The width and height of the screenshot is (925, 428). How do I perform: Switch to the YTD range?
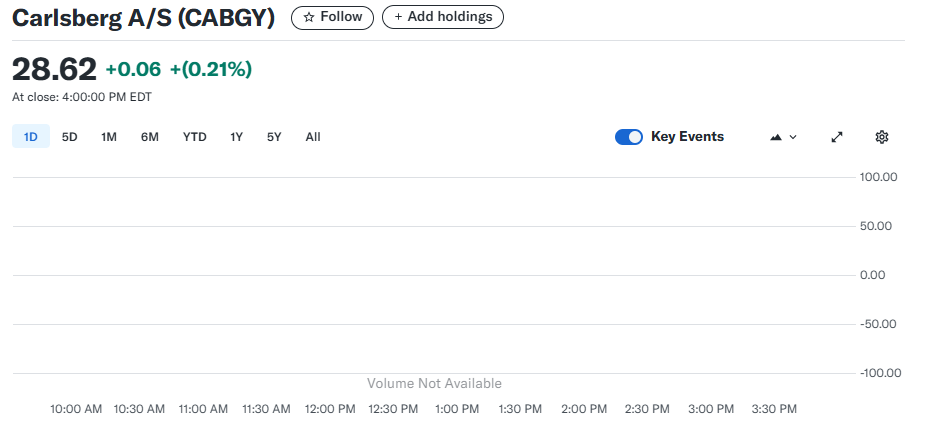[194, 137]
